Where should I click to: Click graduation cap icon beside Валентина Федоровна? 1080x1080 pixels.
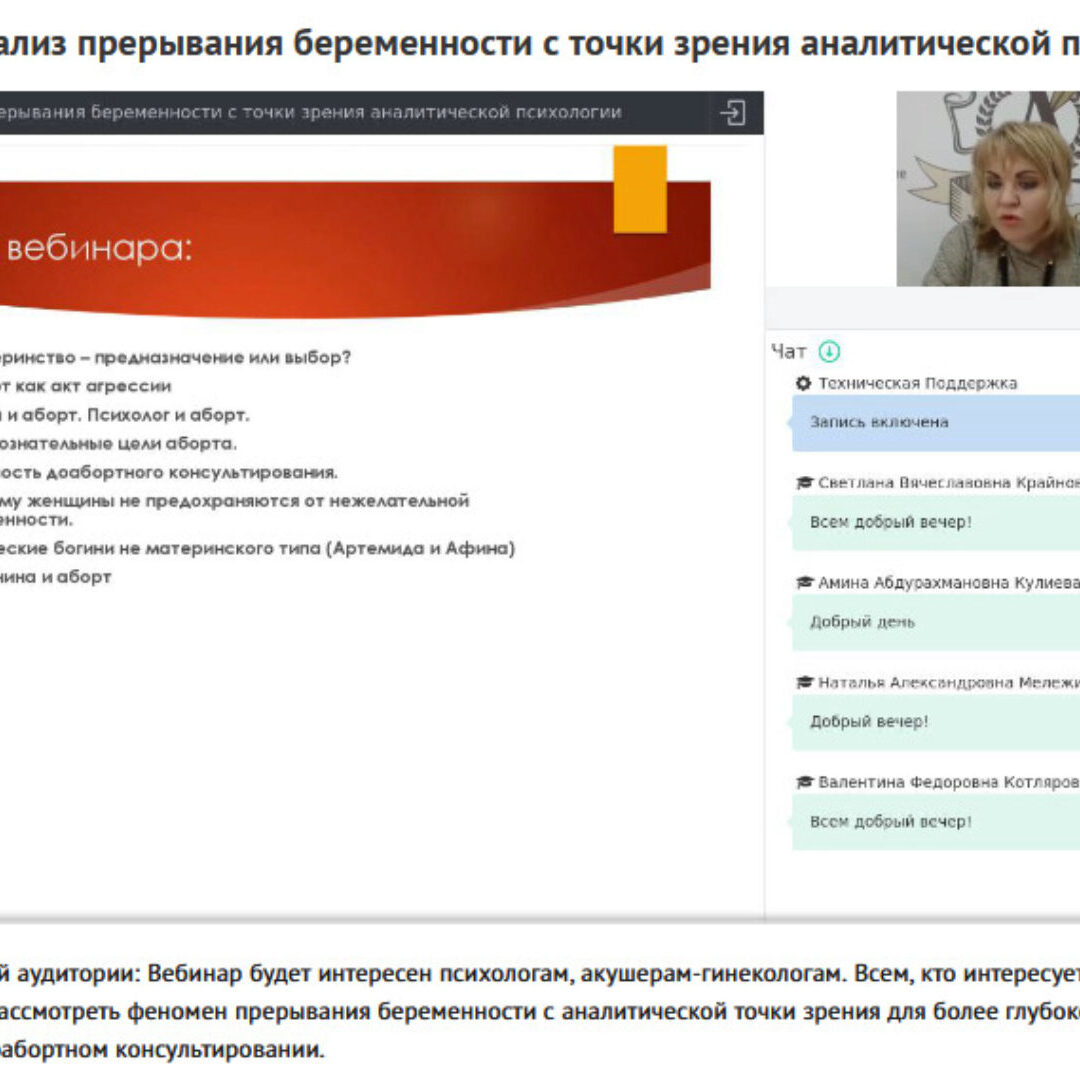coord(803,783)
